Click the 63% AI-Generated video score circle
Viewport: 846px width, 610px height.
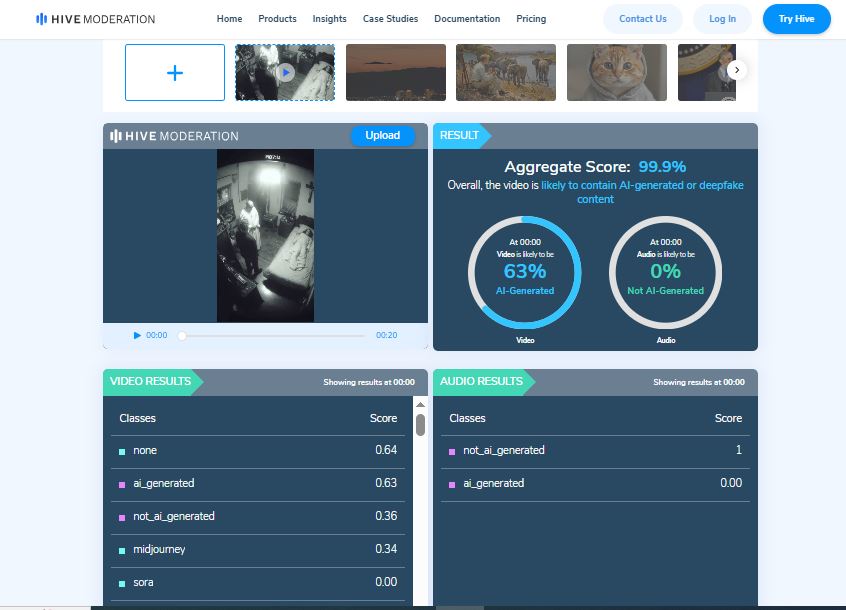pos(525,271)
